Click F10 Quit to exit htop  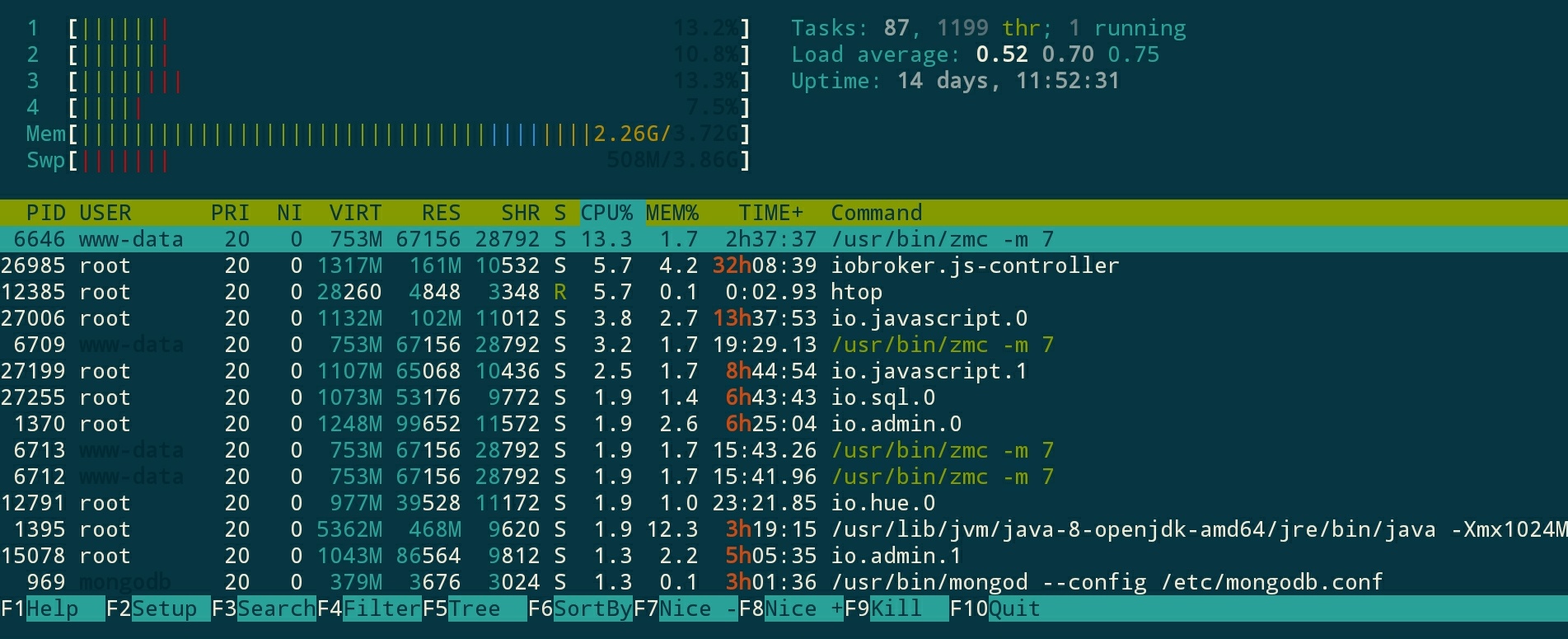[995, 608]
